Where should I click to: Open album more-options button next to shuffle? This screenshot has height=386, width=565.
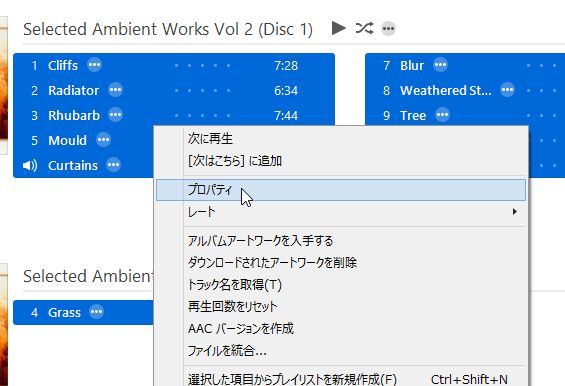[x=388, y=28]
